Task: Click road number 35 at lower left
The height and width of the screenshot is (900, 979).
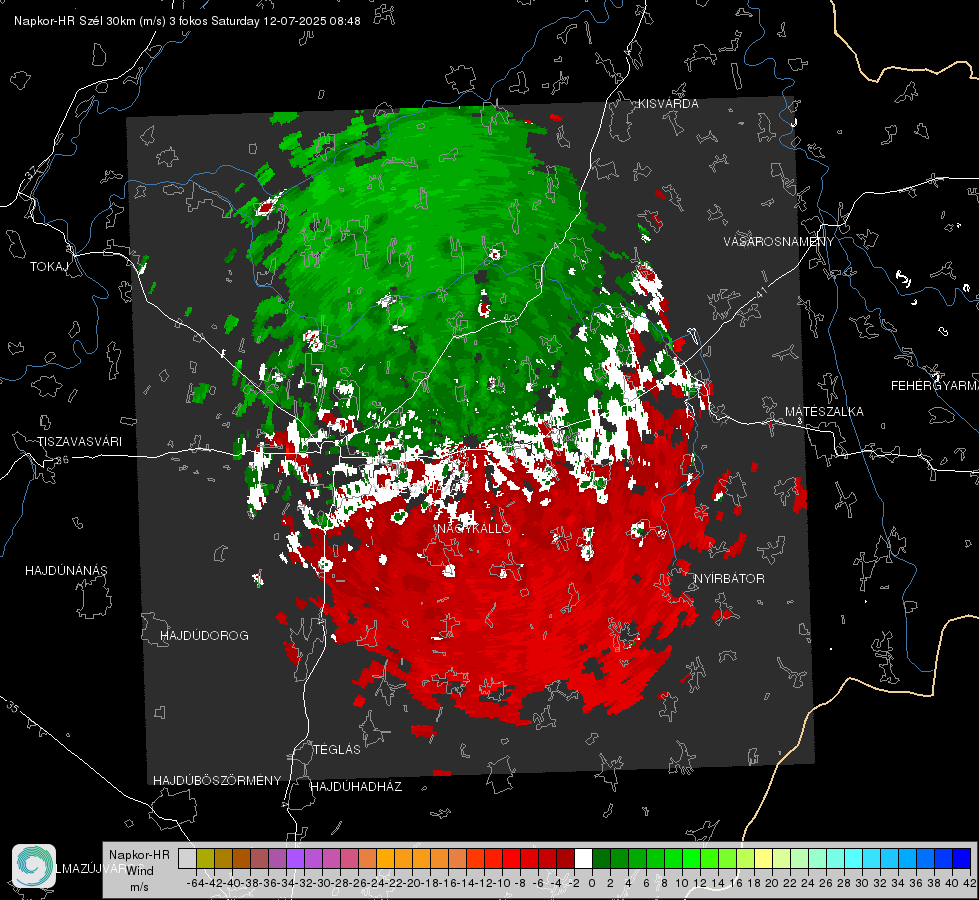Action: pos(12,706)
